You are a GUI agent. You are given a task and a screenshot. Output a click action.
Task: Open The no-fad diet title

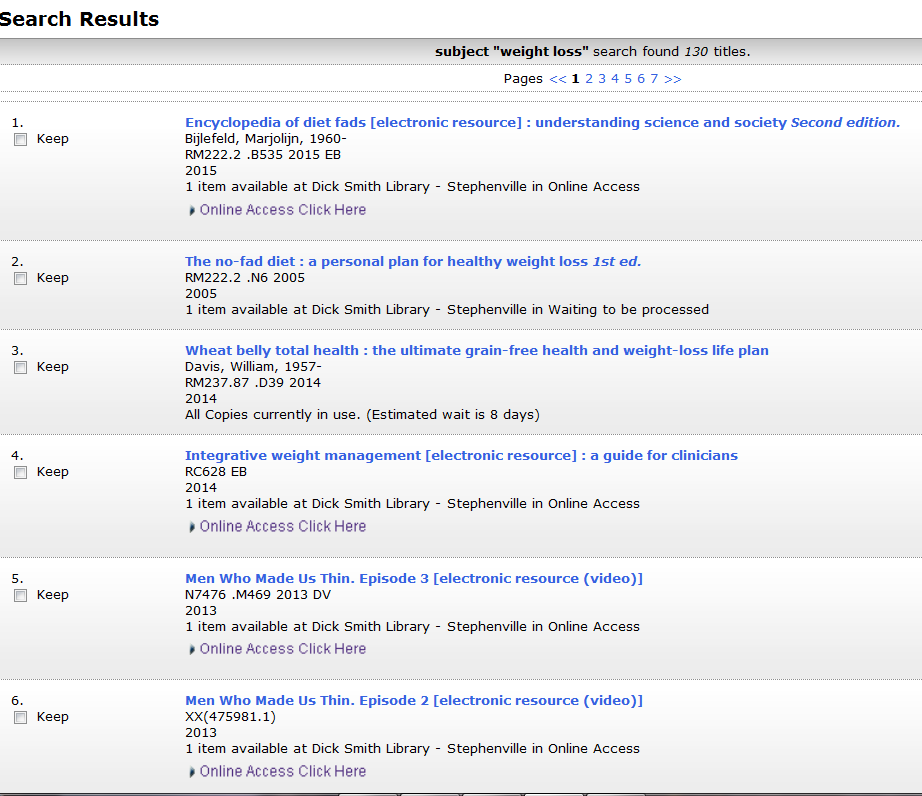click(x=413, y=261)
